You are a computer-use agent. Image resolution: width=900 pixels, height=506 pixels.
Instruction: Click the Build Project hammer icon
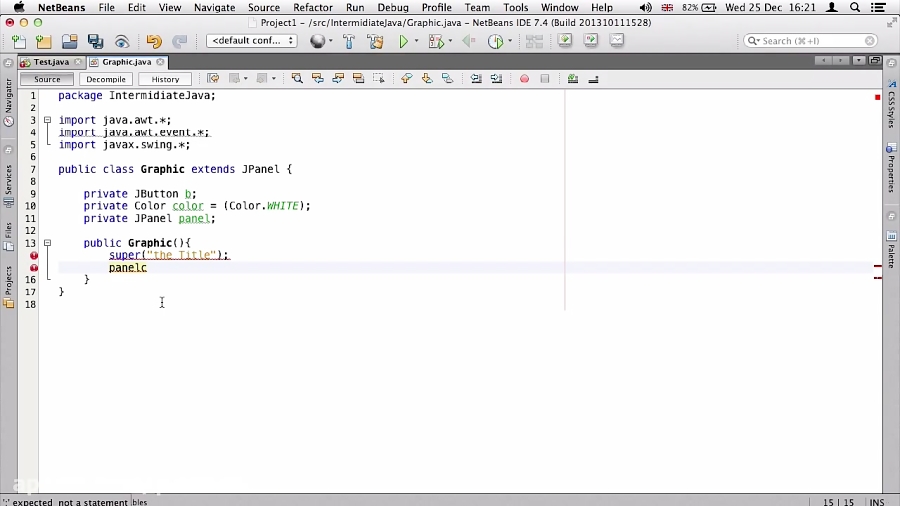tap(349, 41)
